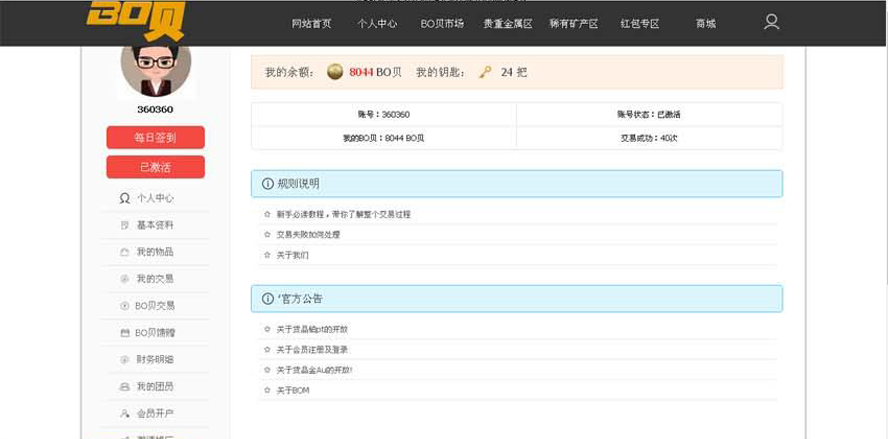
Task: Click the BO贝交易 sidebar icon
Action: [125, 306]
